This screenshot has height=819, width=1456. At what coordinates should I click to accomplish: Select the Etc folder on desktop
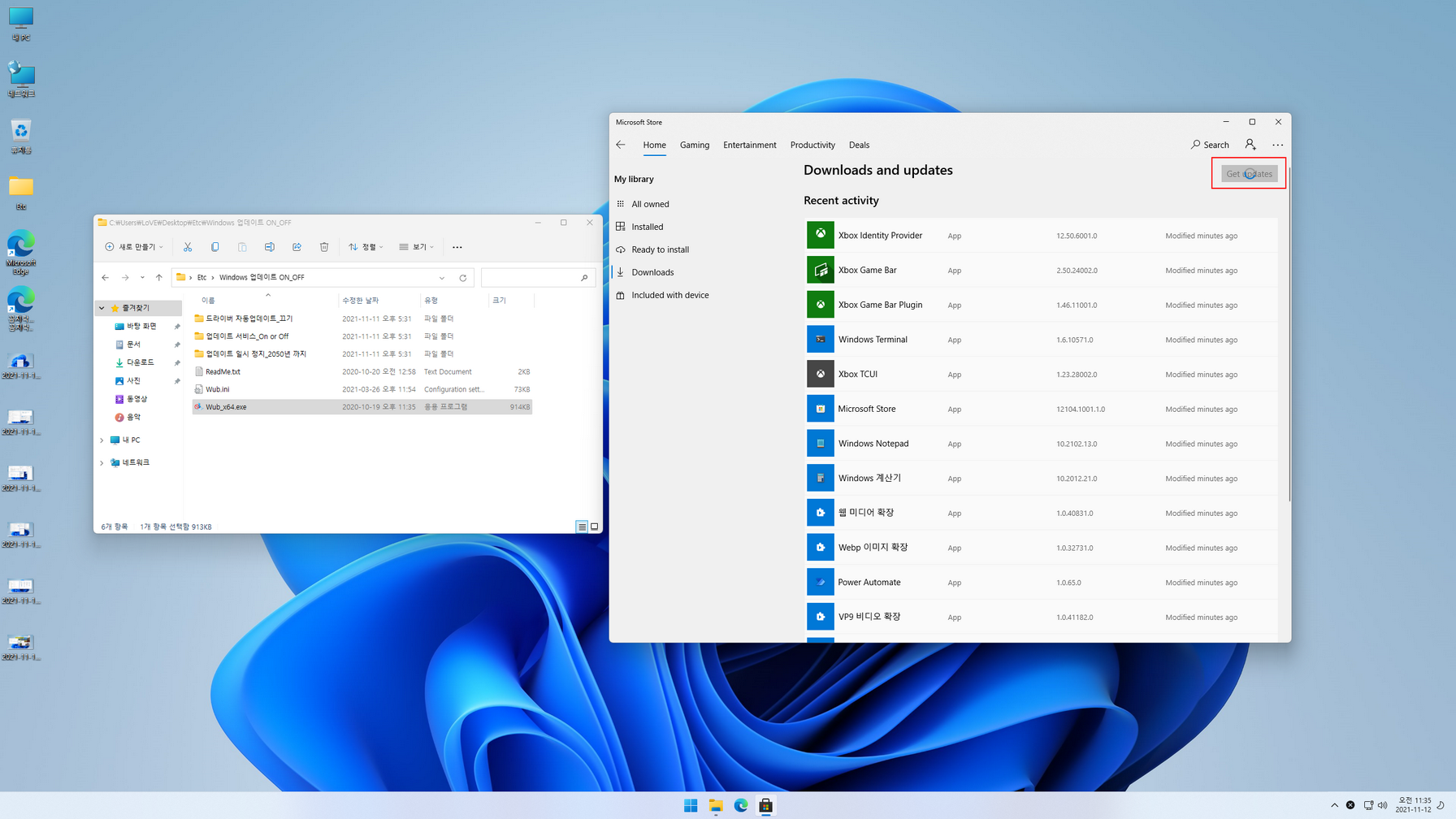tap(21, 193)
